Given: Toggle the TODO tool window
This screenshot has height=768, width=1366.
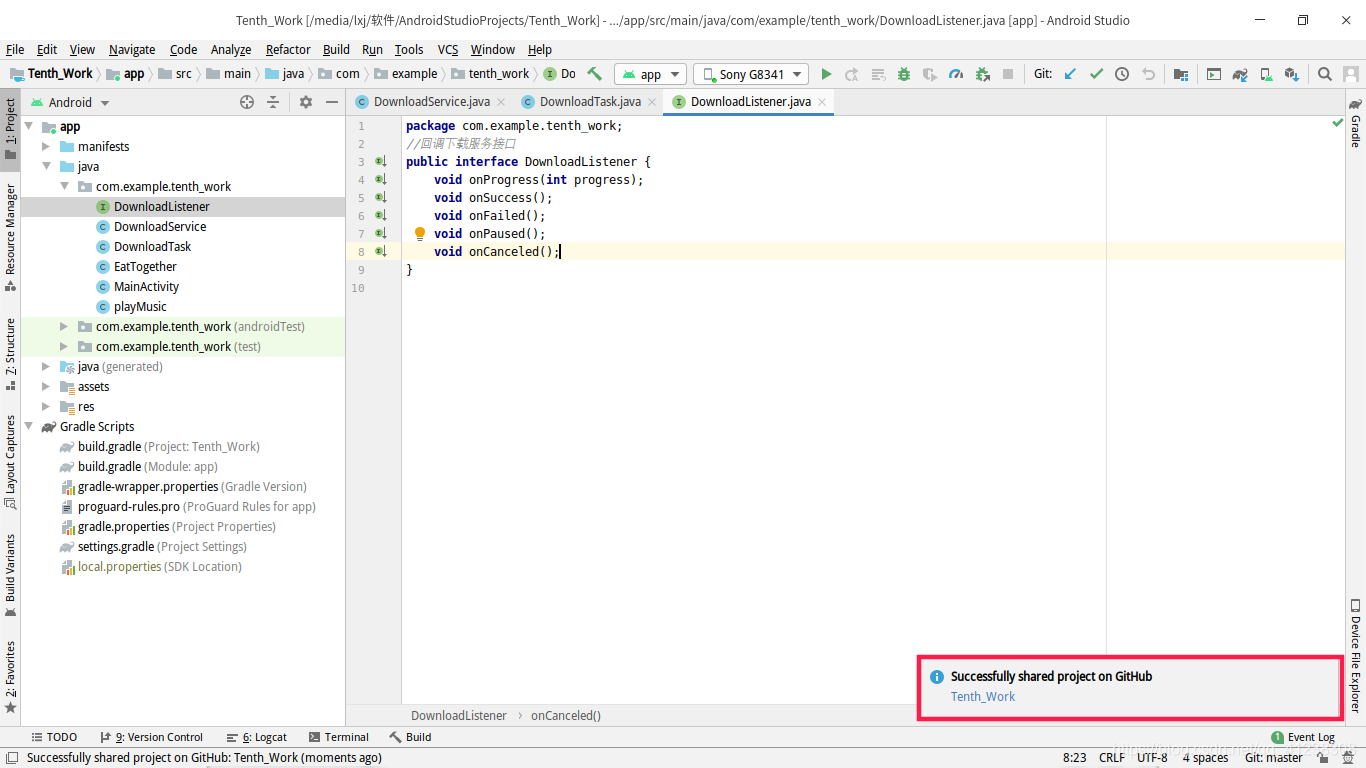Looking at the screenshot, I should coord(54,737).
